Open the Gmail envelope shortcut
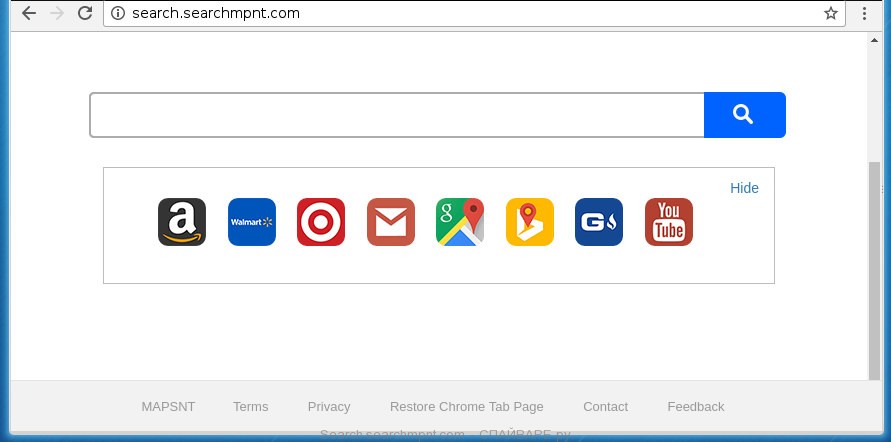This screenshot has width=891, height=442. tap(391, 222)
